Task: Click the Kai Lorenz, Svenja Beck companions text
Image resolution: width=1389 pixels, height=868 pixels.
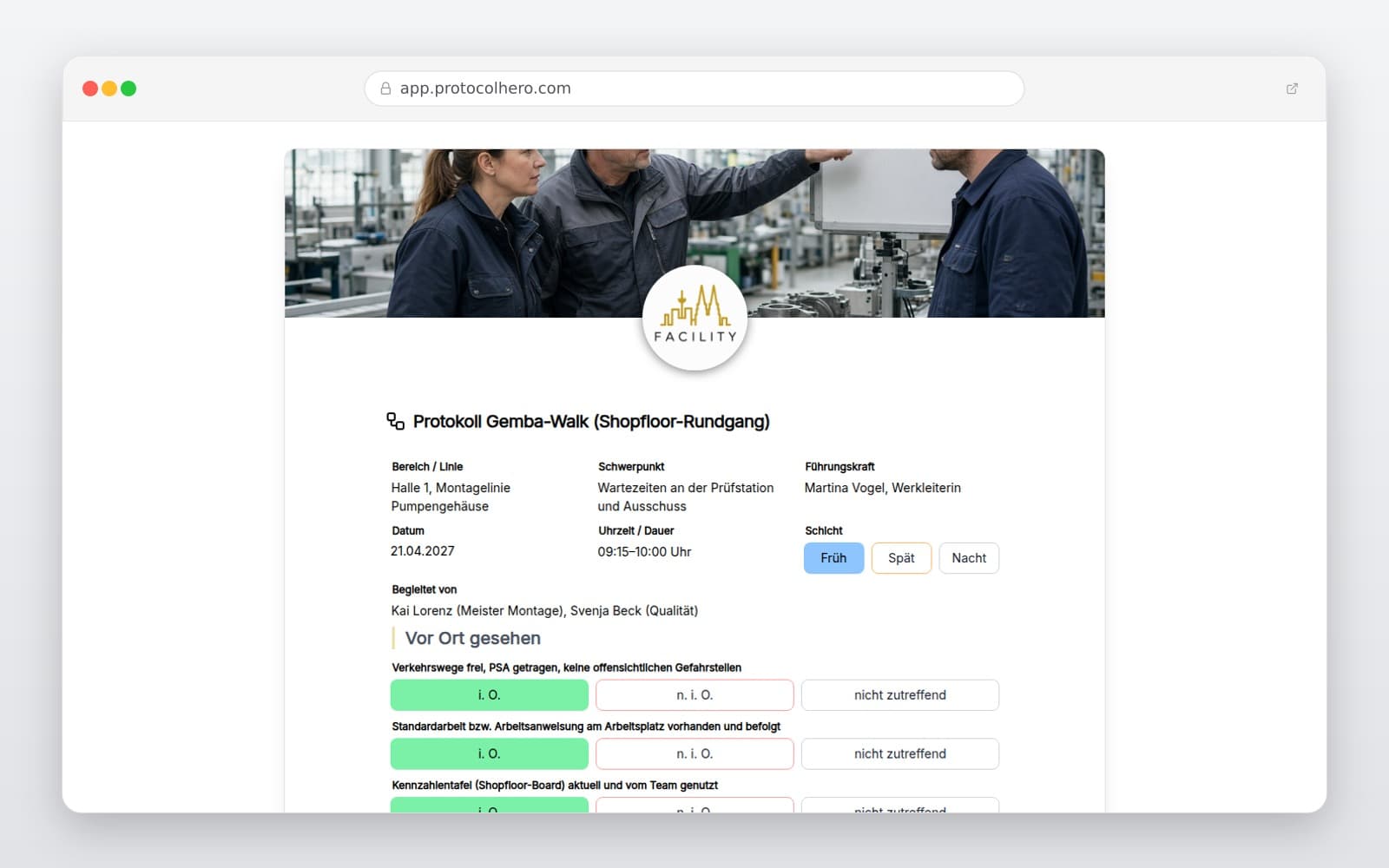Action: (x=544, y=611)
